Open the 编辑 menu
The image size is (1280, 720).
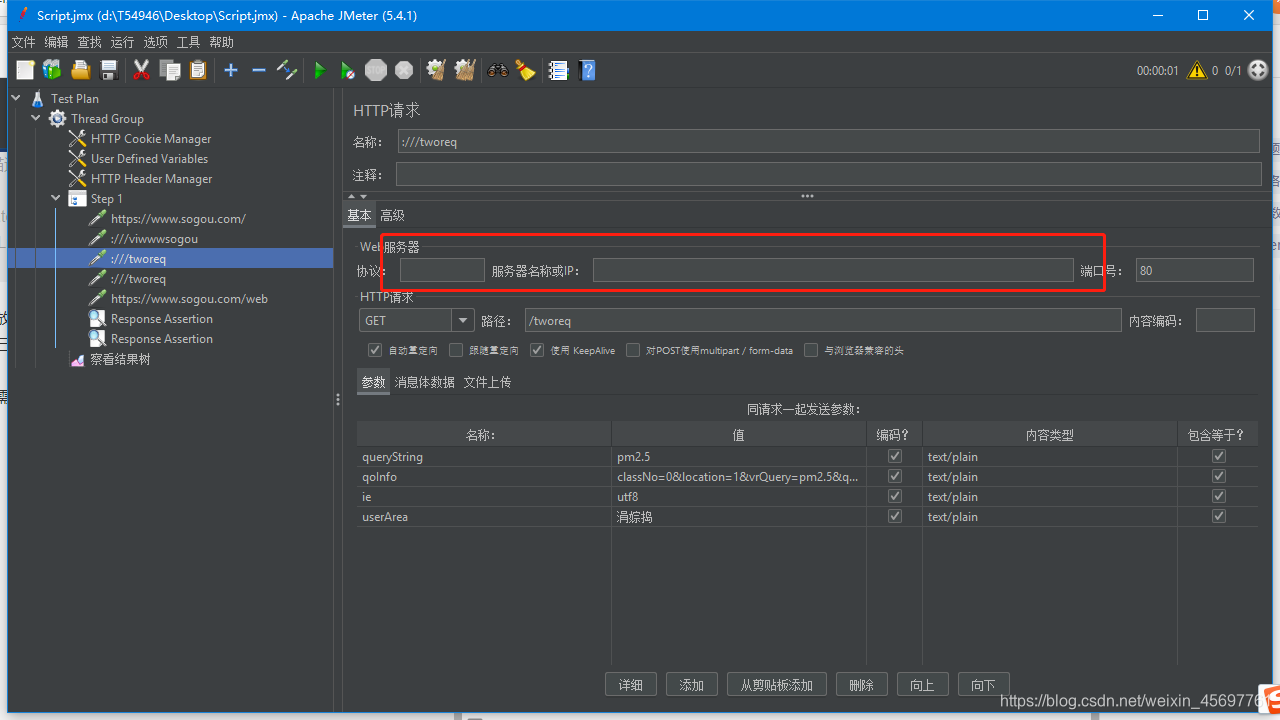click(56, 42)
